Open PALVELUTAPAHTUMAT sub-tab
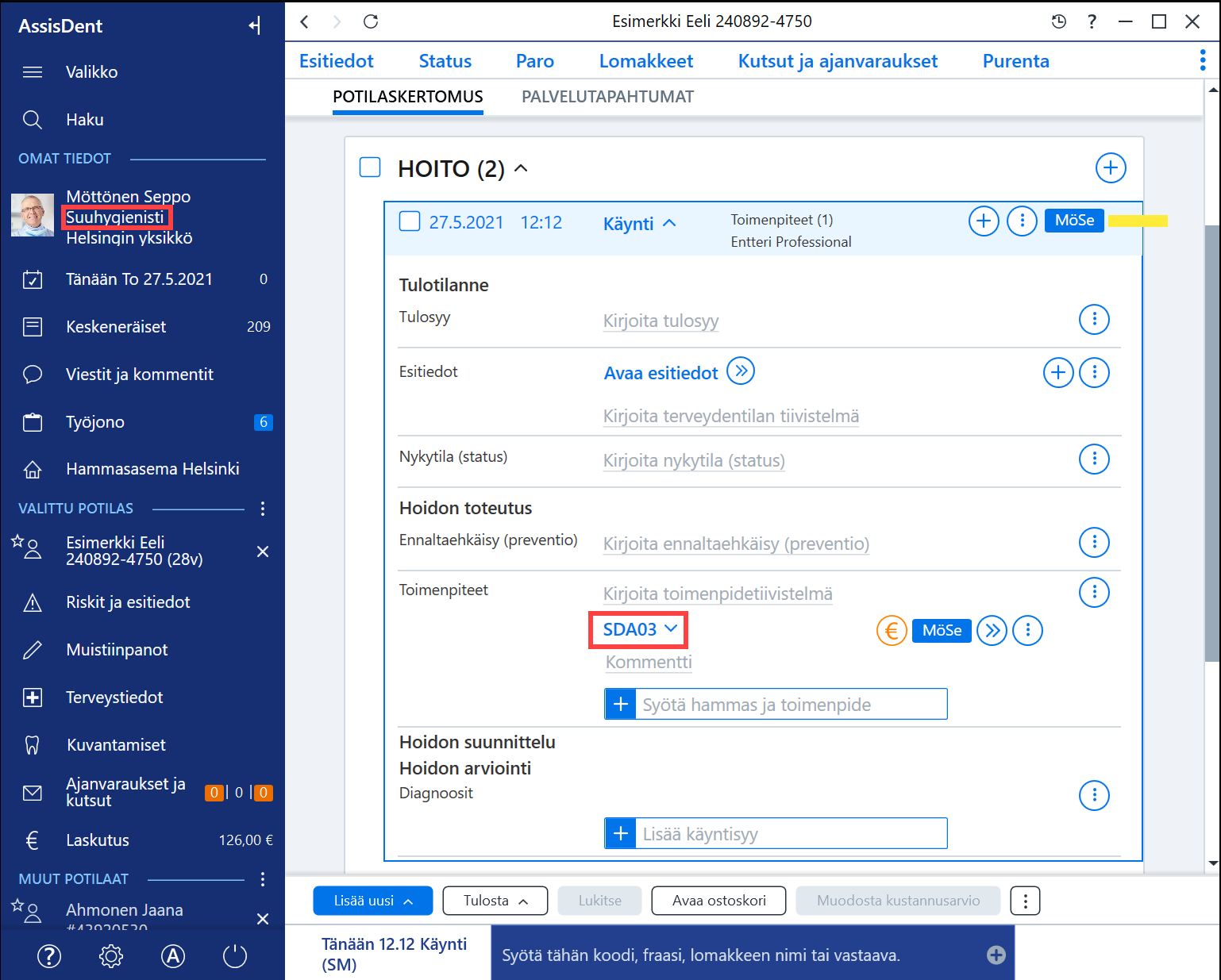Image resolution: width=1221 pixels, height=980 pixels. click(608, 97)
